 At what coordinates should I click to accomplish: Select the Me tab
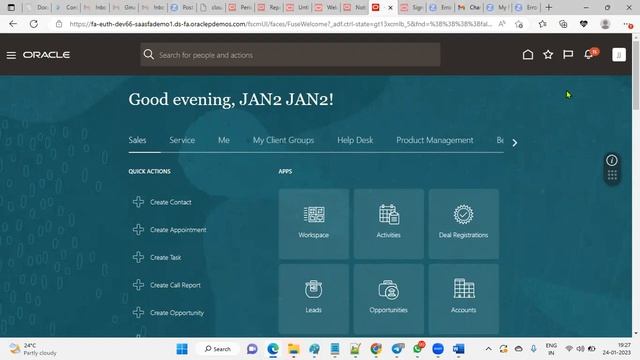tap(224, 140)
